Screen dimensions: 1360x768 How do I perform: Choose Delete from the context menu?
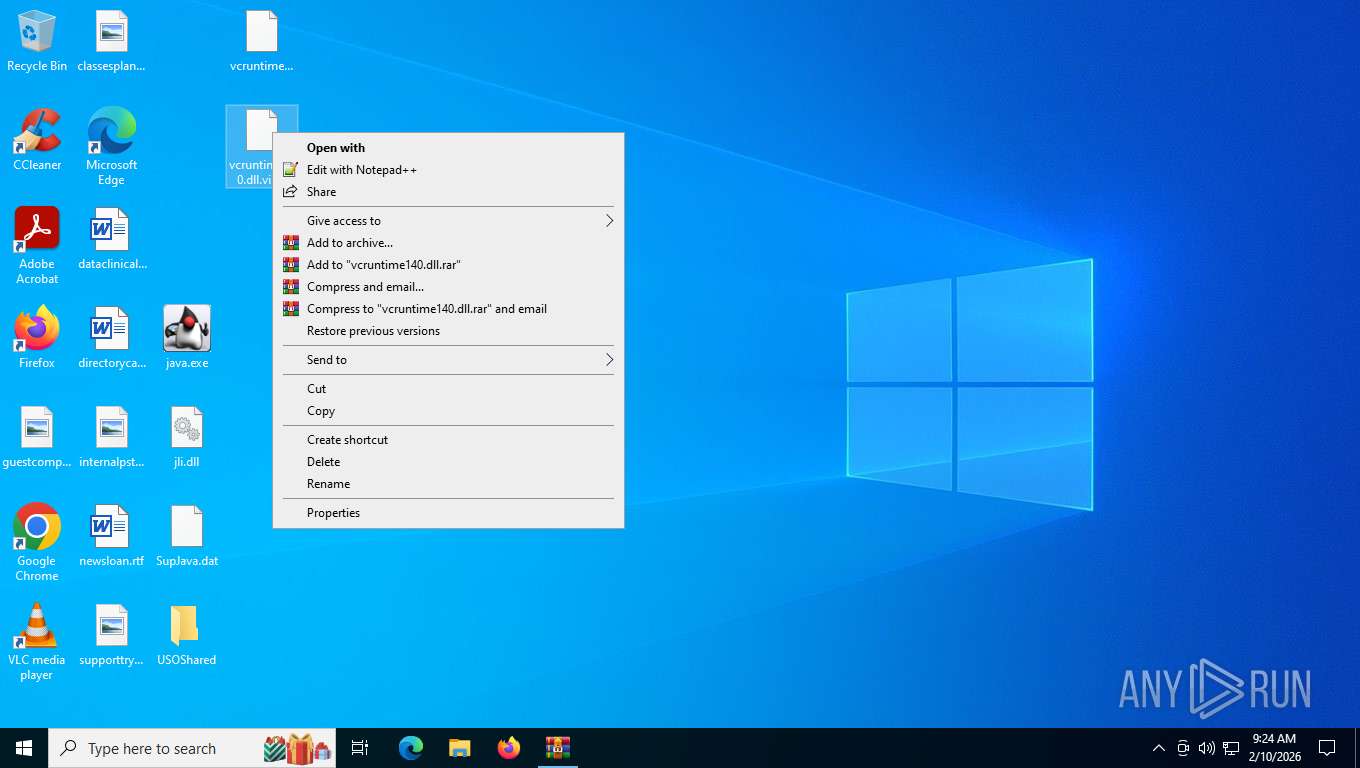448,462
